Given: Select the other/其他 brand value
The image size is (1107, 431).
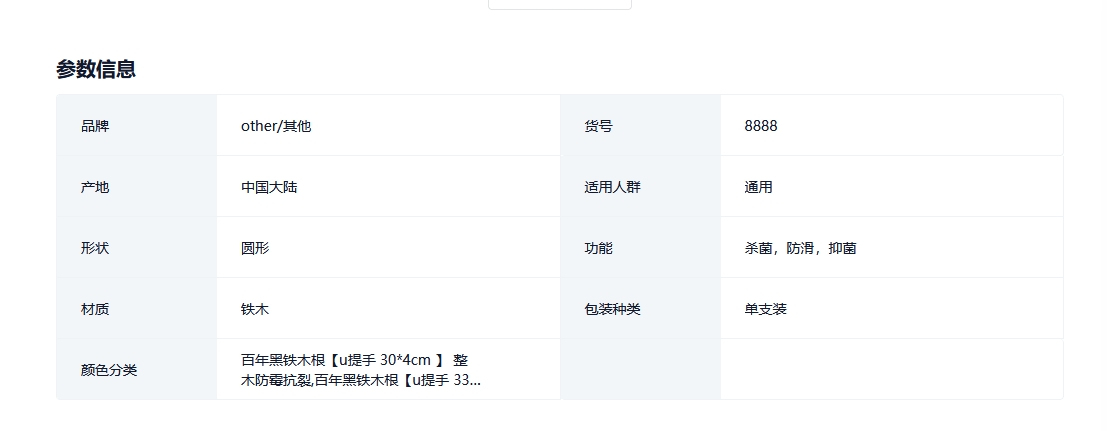Looking at the screenshot, I should pos(276,126).
